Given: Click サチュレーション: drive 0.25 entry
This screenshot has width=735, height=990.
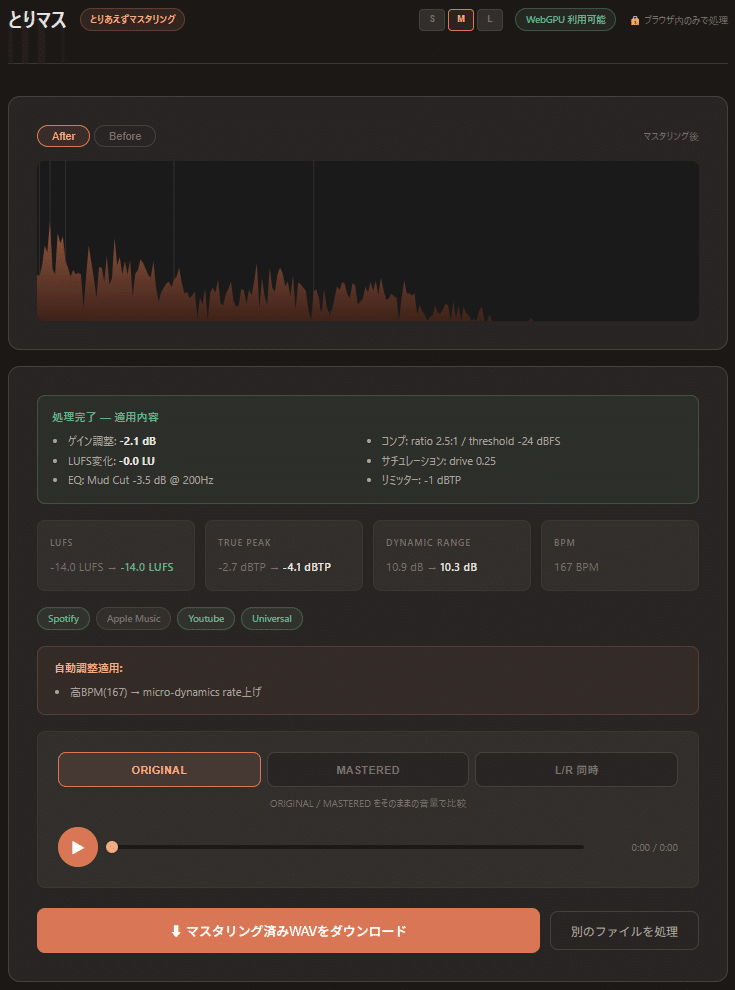Looking at the screenshot, I should click(438, 461).
